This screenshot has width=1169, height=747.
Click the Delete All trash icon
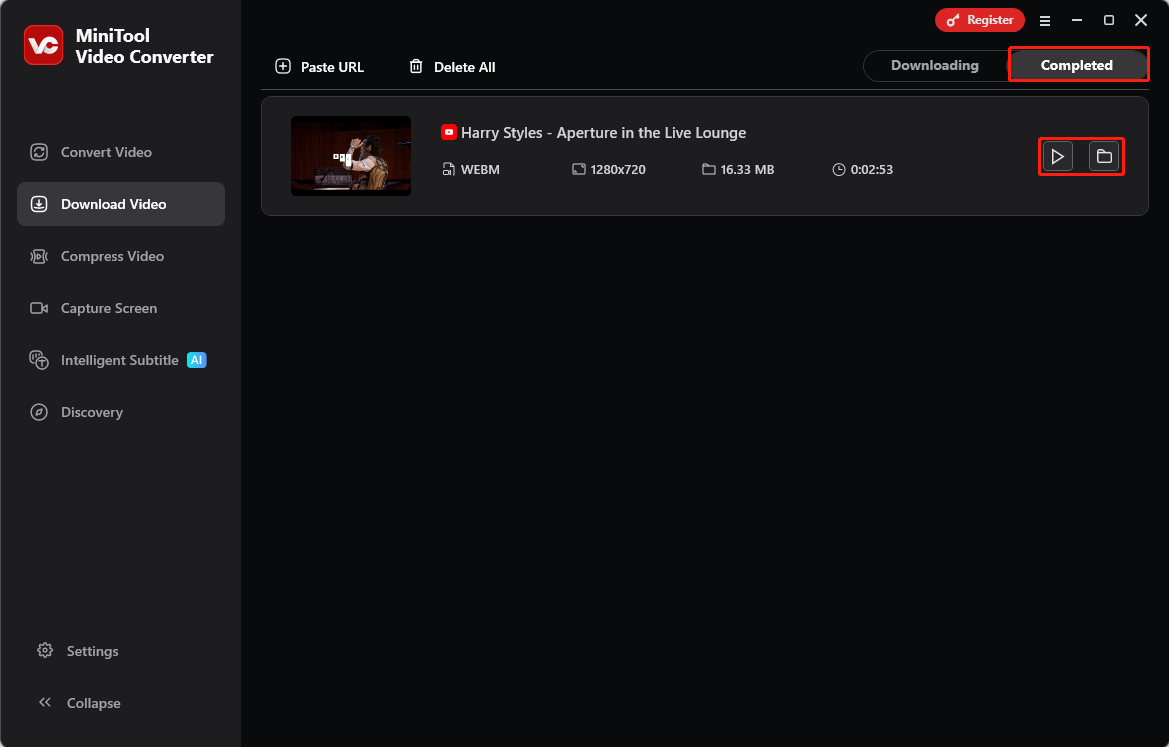[x=416, y=66]
